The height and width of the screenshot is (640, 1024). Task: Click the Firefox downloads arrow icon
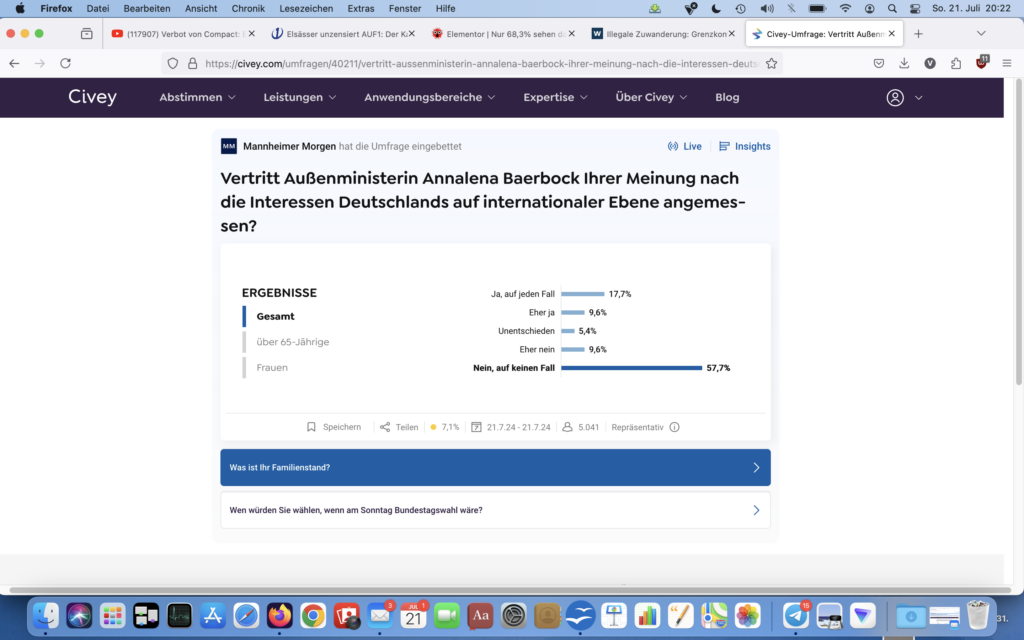tap(904, 63)
